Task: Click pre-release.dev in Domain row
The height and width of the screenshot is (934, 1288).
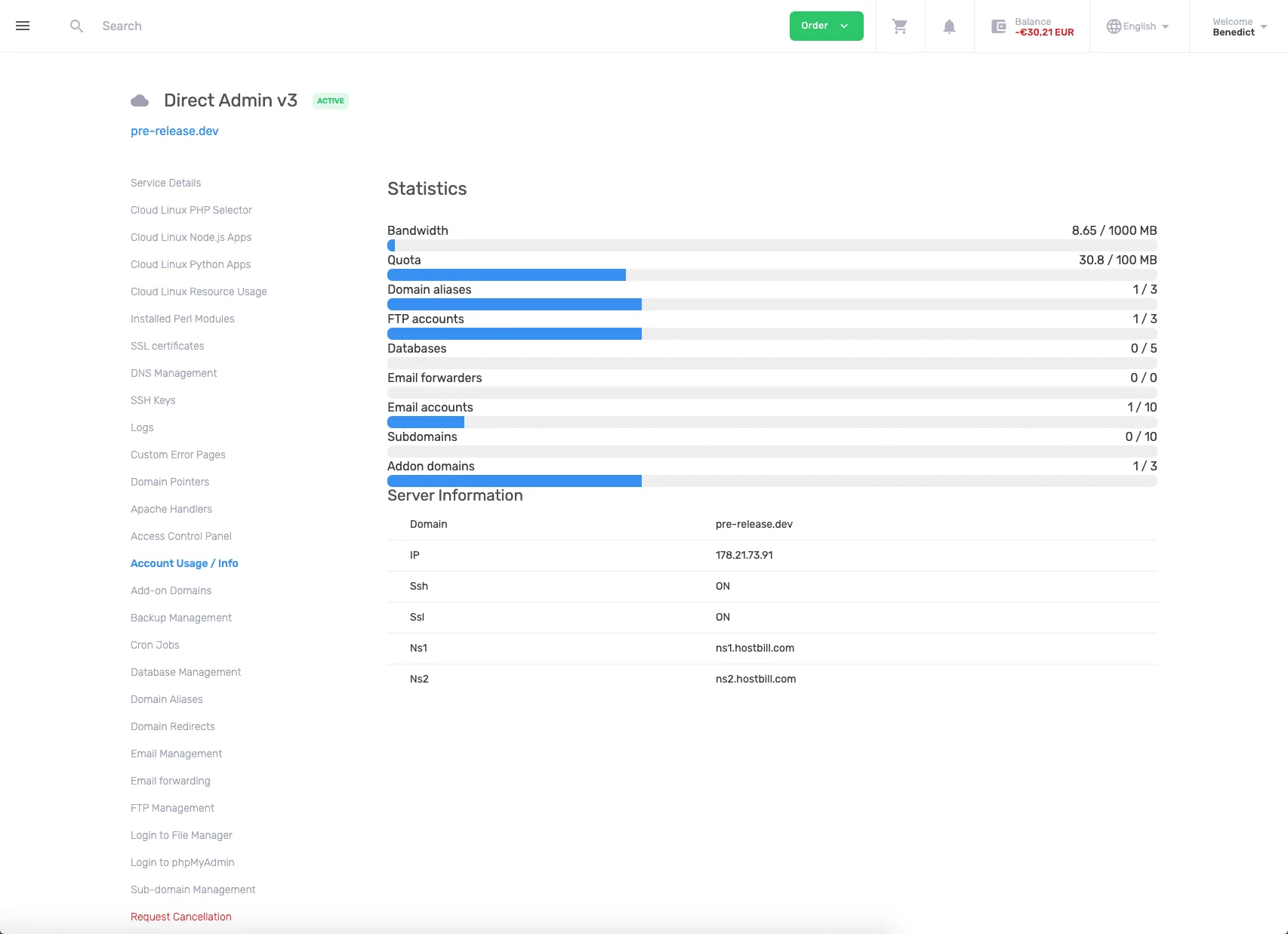Action: pos(754,524)
